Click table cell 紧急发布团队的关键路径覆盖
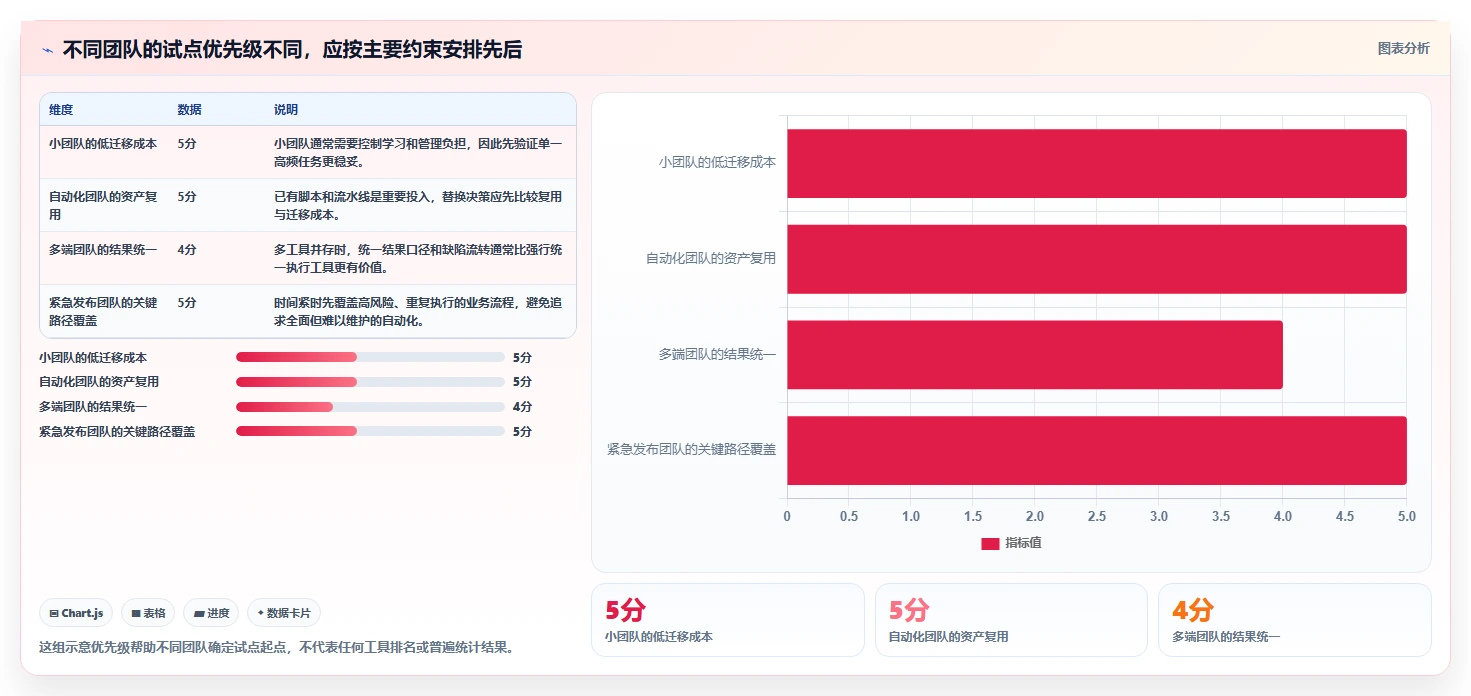Screen dimensions: 1471x696 tap(103, 311)
